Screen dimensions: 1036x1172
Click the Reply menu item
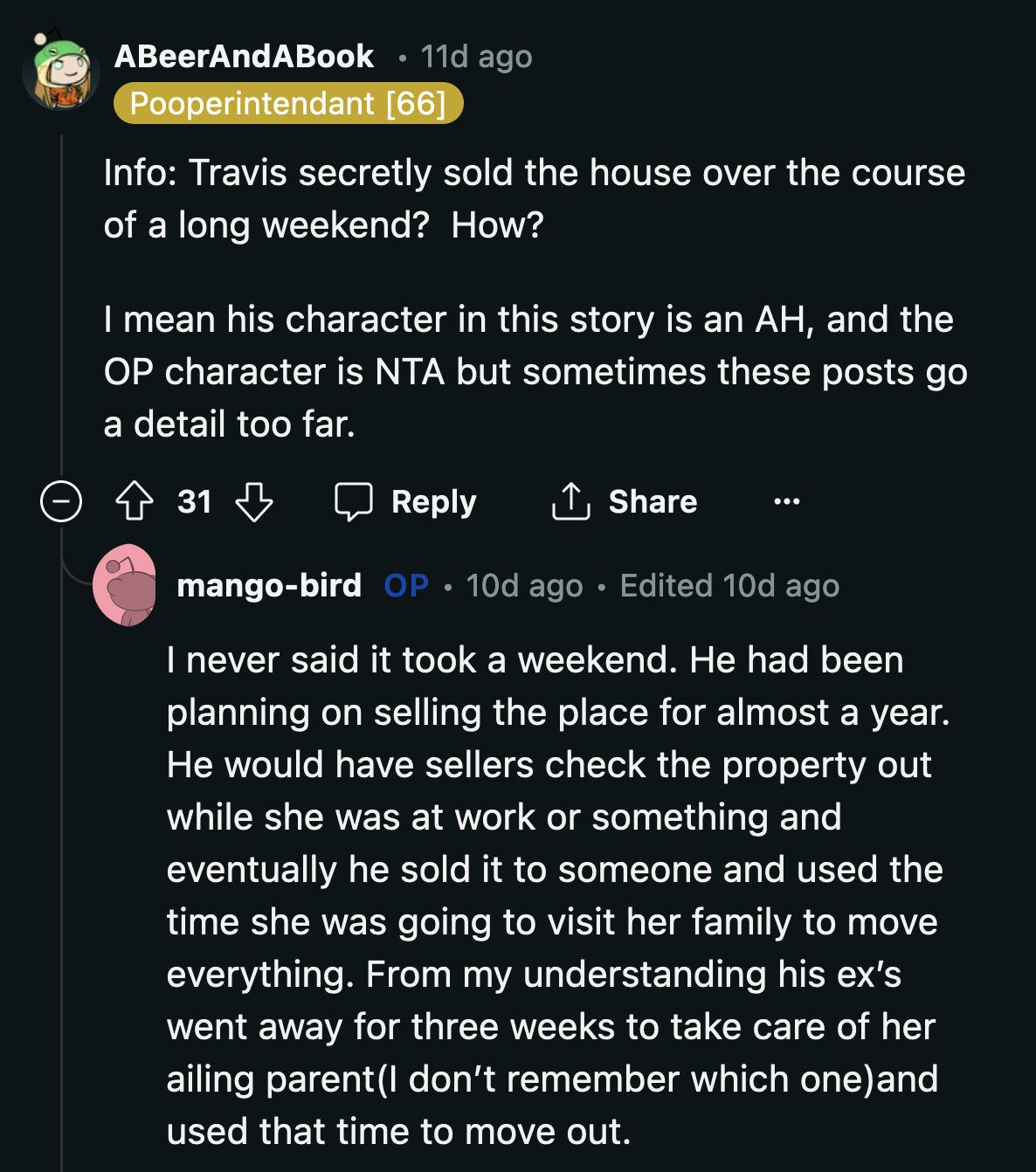(x=434, y=501)
